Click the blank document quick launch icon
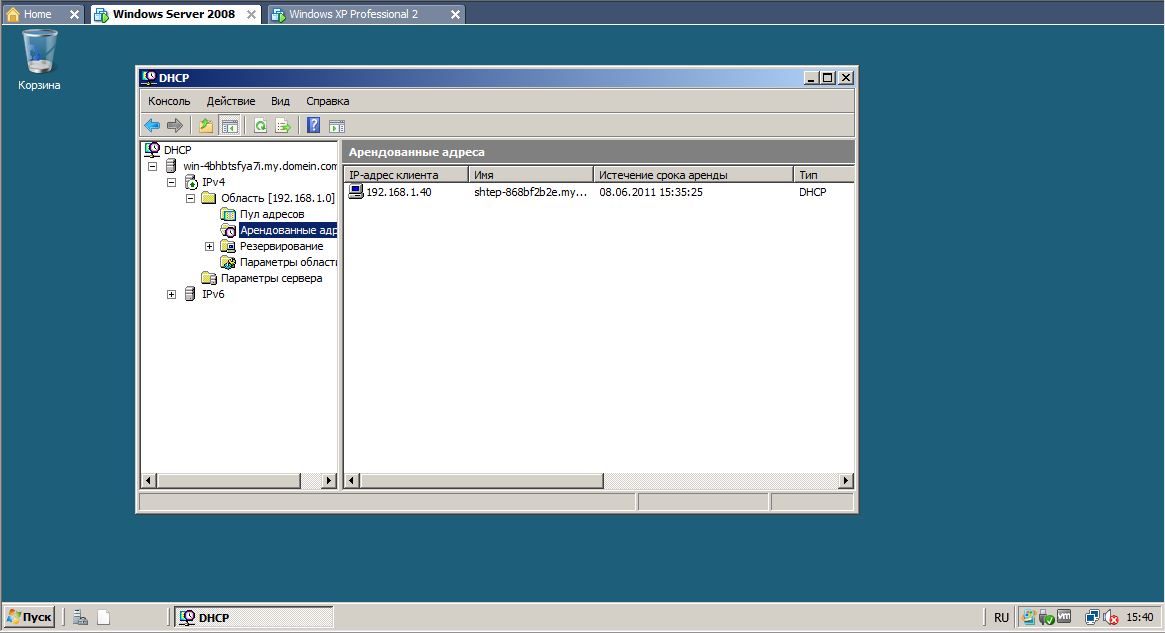1165x633 pixels. (x=103, y=617)
